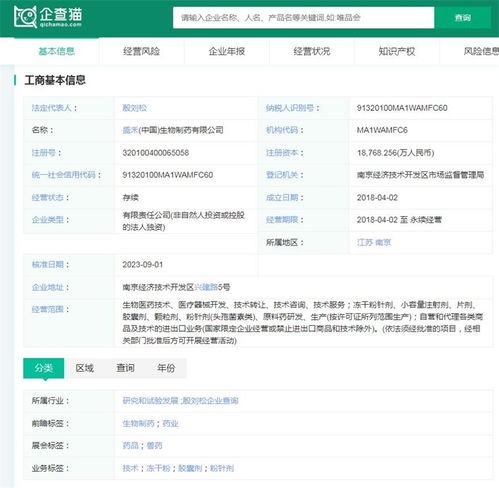Select establishment date 2018-04-02

click(377, 198)
